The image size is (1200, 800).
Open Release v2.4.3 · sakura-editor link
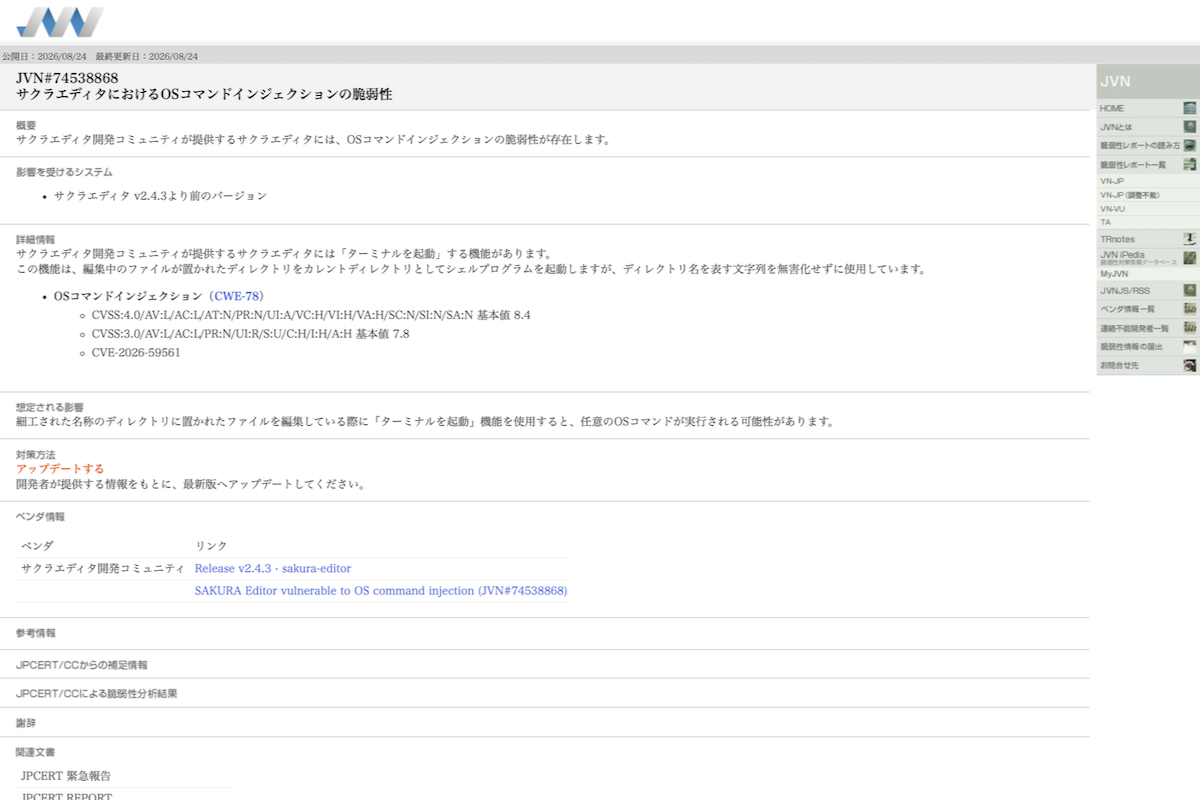click(x=273, y=569)
